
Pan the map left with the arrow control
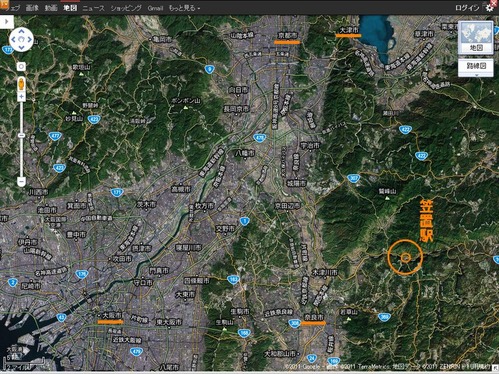tap(13, 40)
